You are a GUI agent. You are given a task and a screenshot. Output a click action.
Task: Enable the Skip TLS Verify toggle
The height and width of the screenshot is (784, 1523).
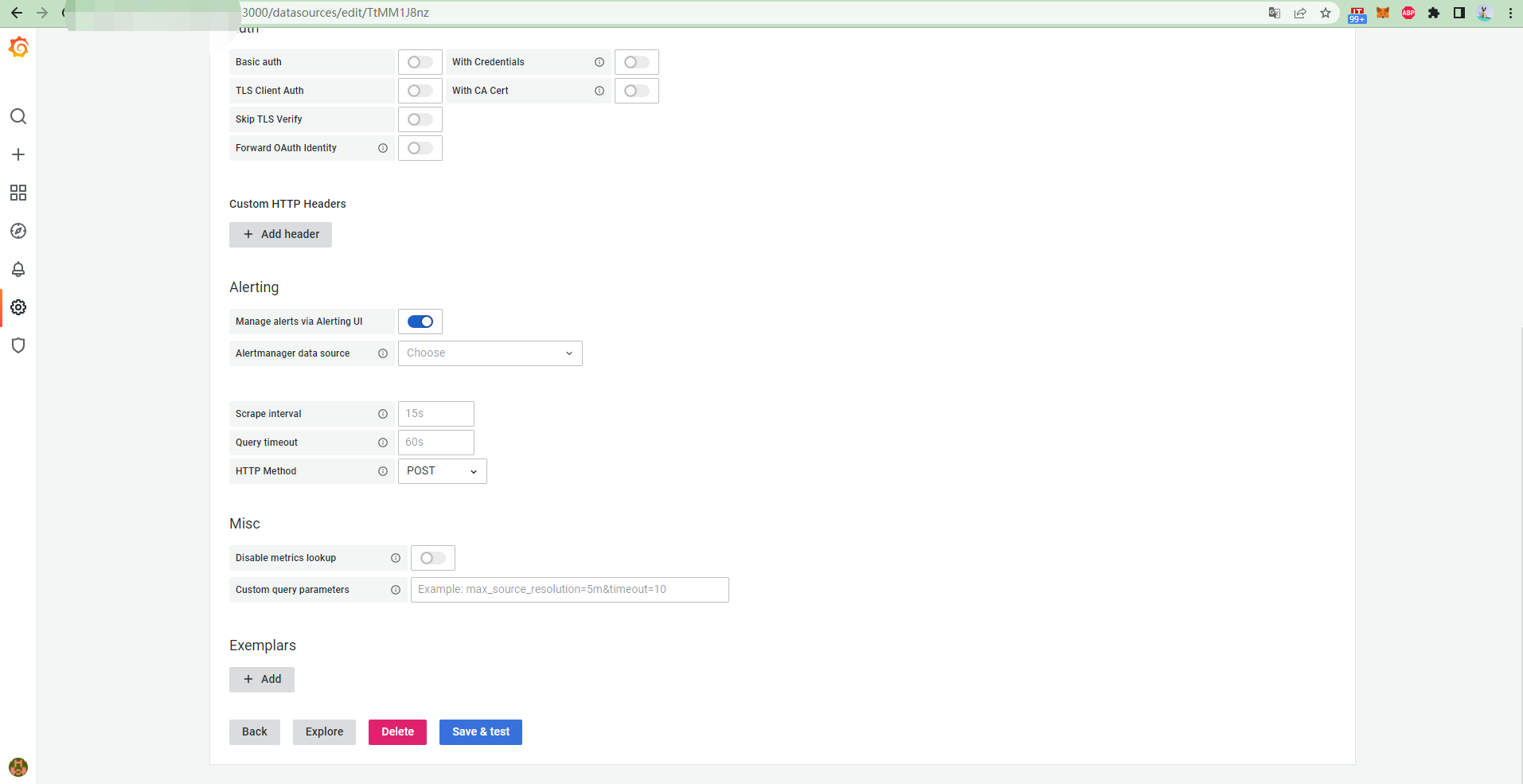(x=420, y=119)
